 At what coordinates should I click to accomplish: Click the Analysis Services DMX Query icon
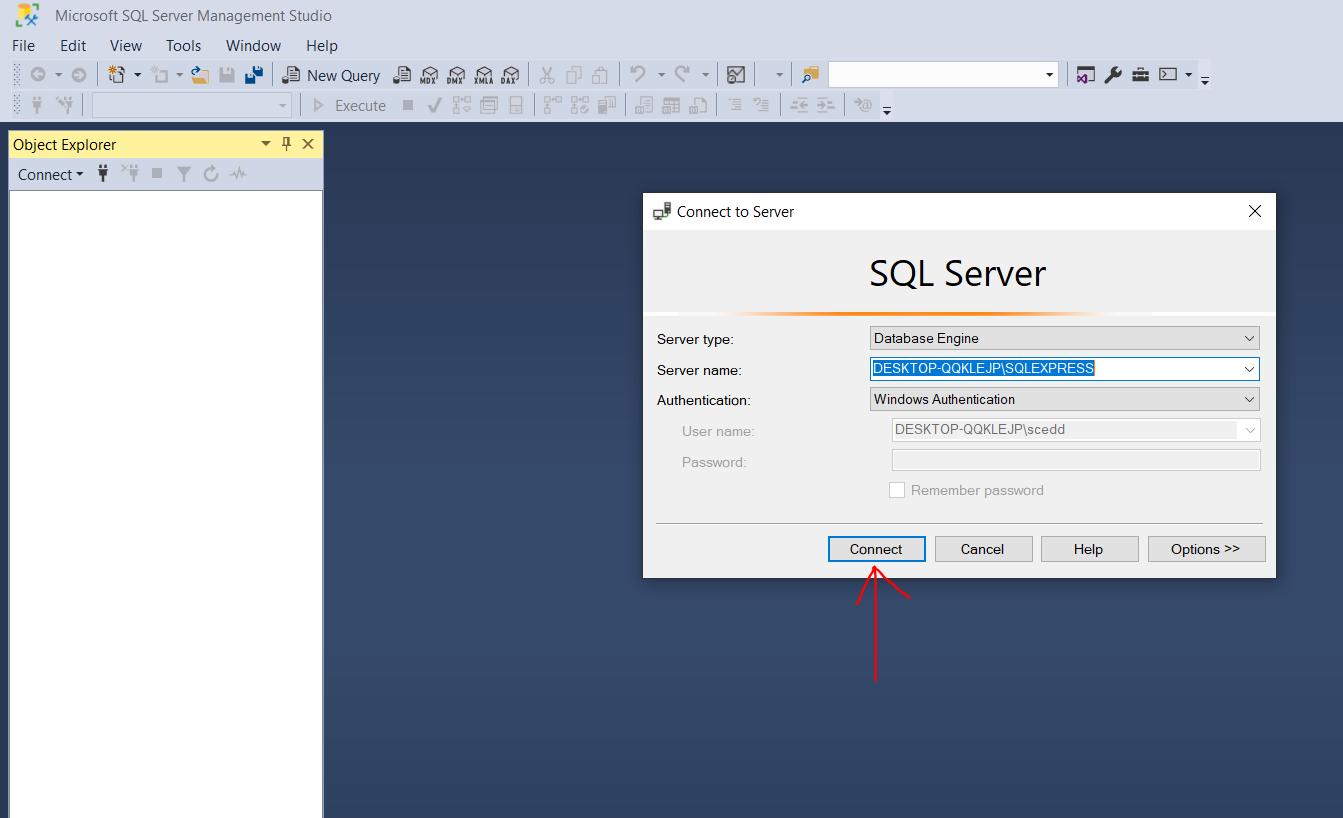[456, 75]
